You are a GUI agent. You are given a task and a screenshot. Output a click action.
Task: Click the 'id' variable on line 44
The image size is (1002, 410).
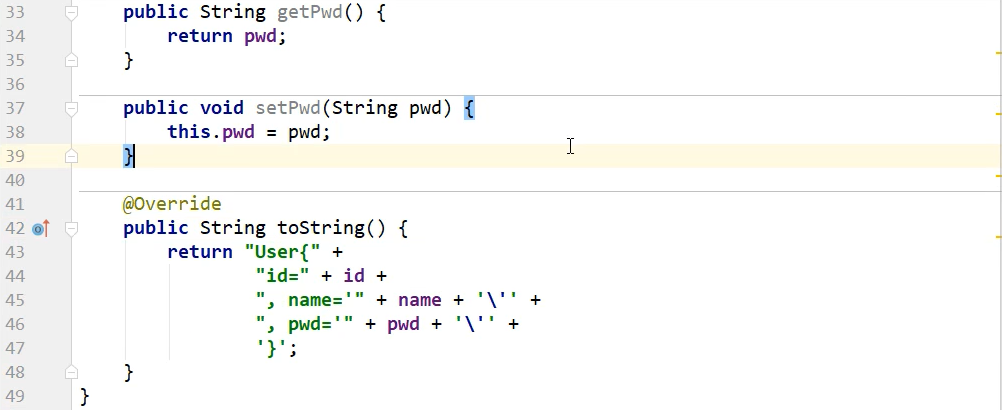click(354, 276)
